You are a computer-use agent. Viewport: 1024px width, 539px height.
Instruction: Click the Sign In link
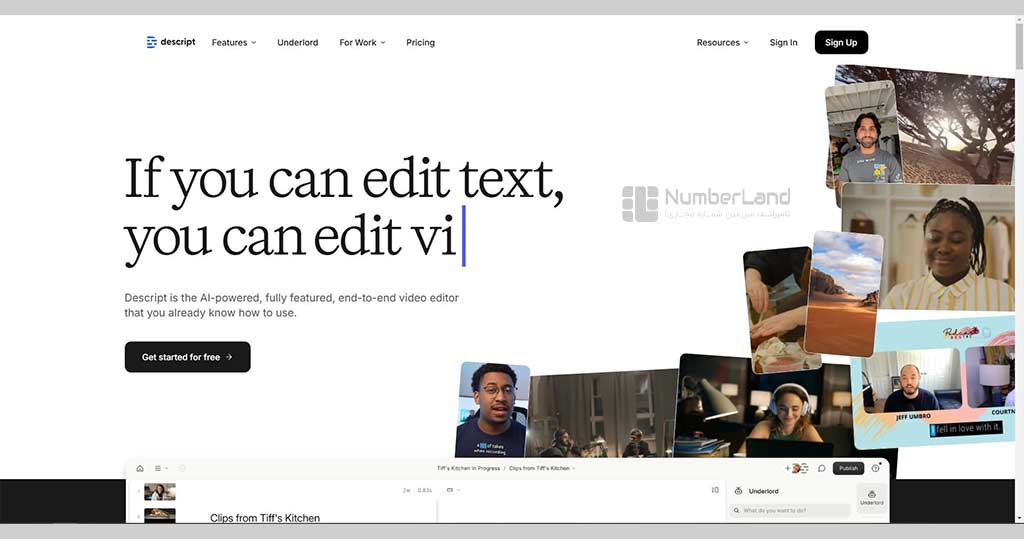coord(783,42)
